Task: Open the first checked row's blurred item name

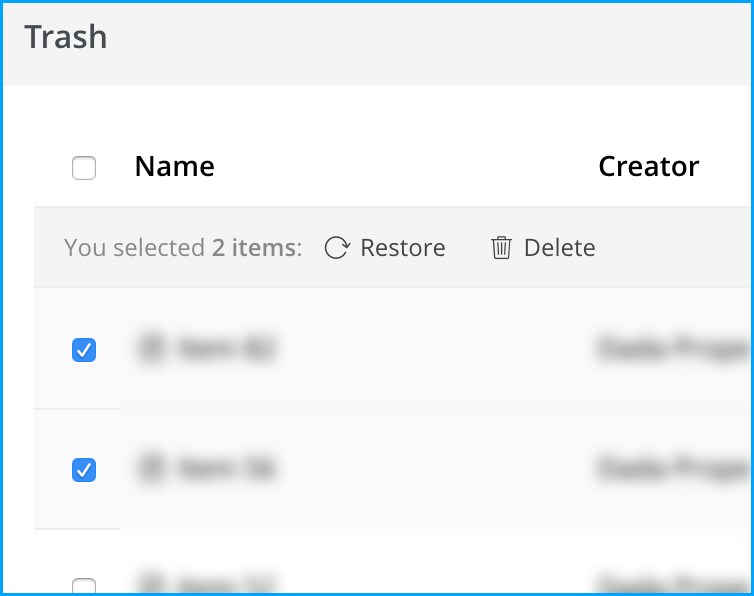Action: pos(226,348)
